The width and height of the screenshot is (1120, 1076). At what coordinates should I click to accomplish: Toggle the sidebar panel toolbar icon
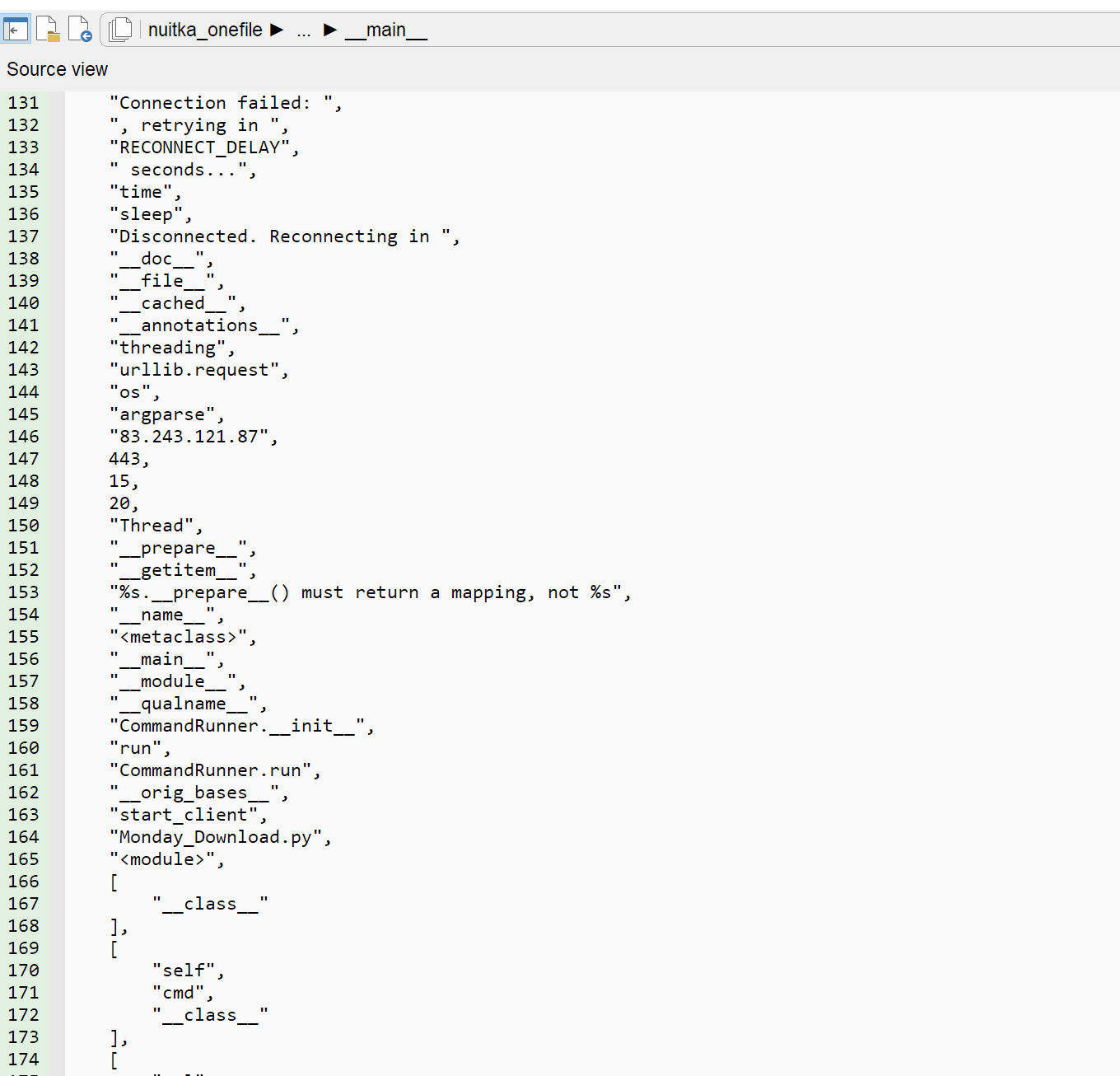click(x=16, y=29)
